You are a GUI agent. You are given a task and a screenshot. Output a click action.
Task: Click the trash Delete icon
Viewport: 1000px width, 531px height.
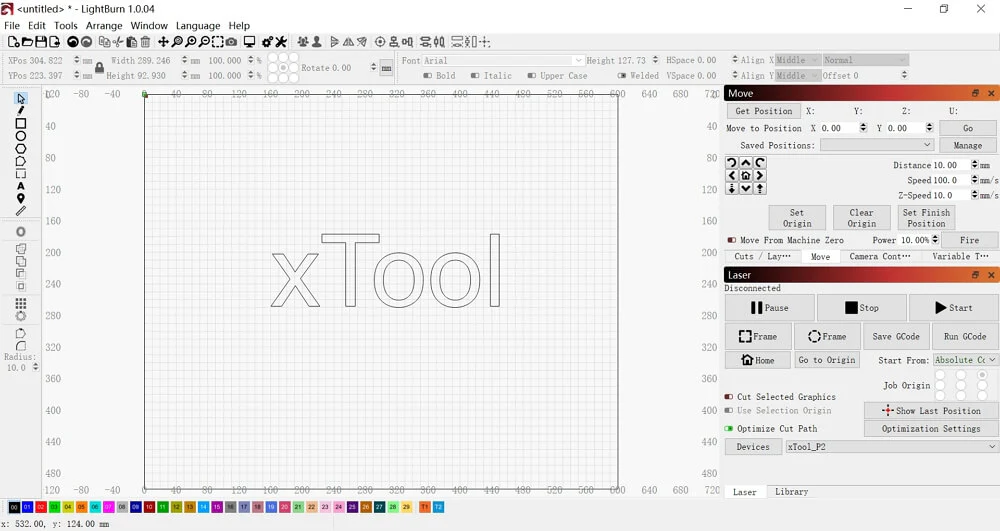(145, 42)
